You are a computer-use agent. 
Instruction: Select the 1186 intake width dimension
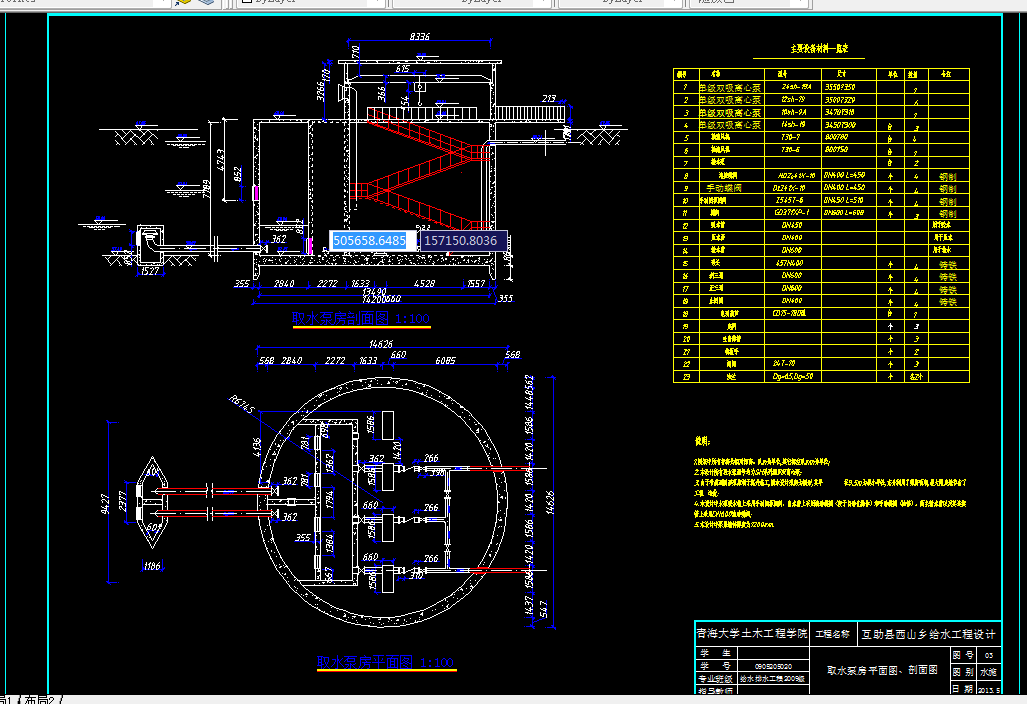[x=152, y=566]
